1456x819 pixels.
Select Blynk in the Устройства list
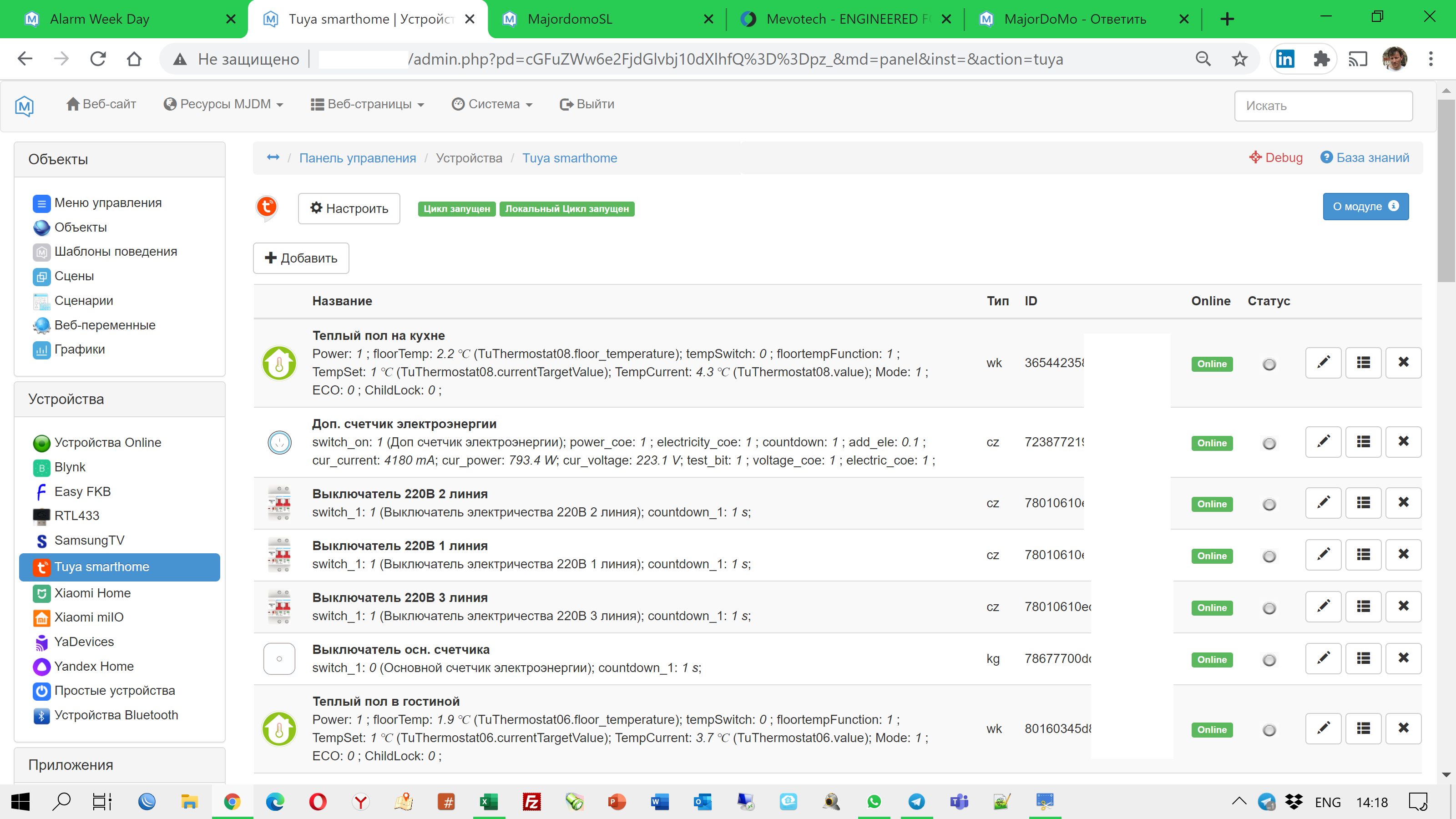coord(70,467)
